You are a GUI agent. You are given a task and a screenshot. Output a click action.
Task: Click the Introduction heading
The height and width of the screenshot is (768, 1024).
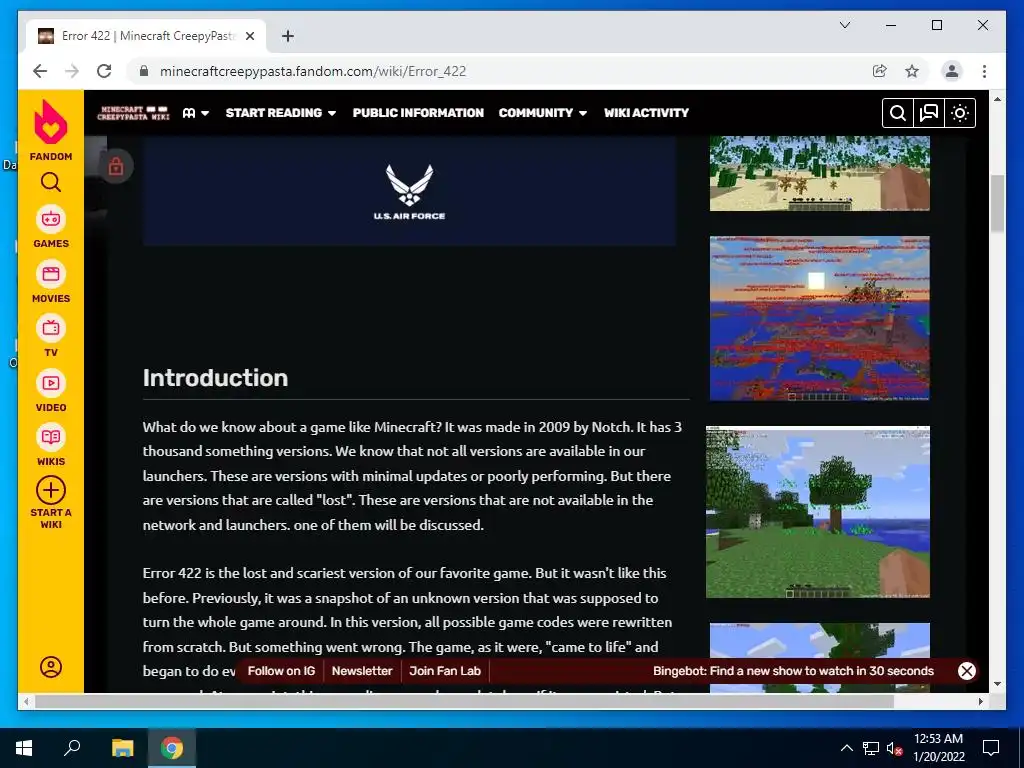click(x=216, y=377)
